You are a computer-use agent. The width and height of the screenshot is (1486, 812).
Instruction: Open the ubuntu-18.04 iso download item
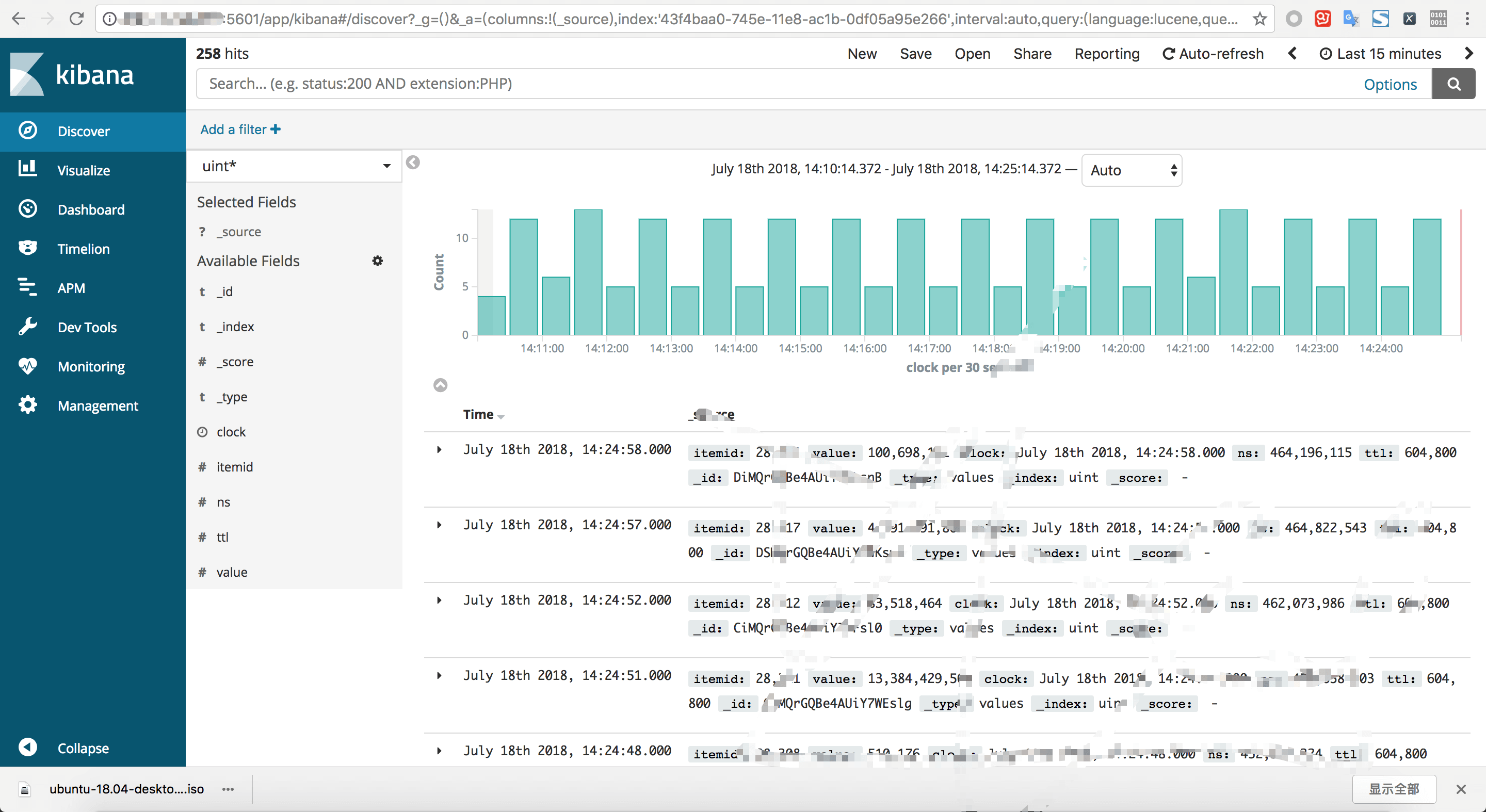click(126, 789)
